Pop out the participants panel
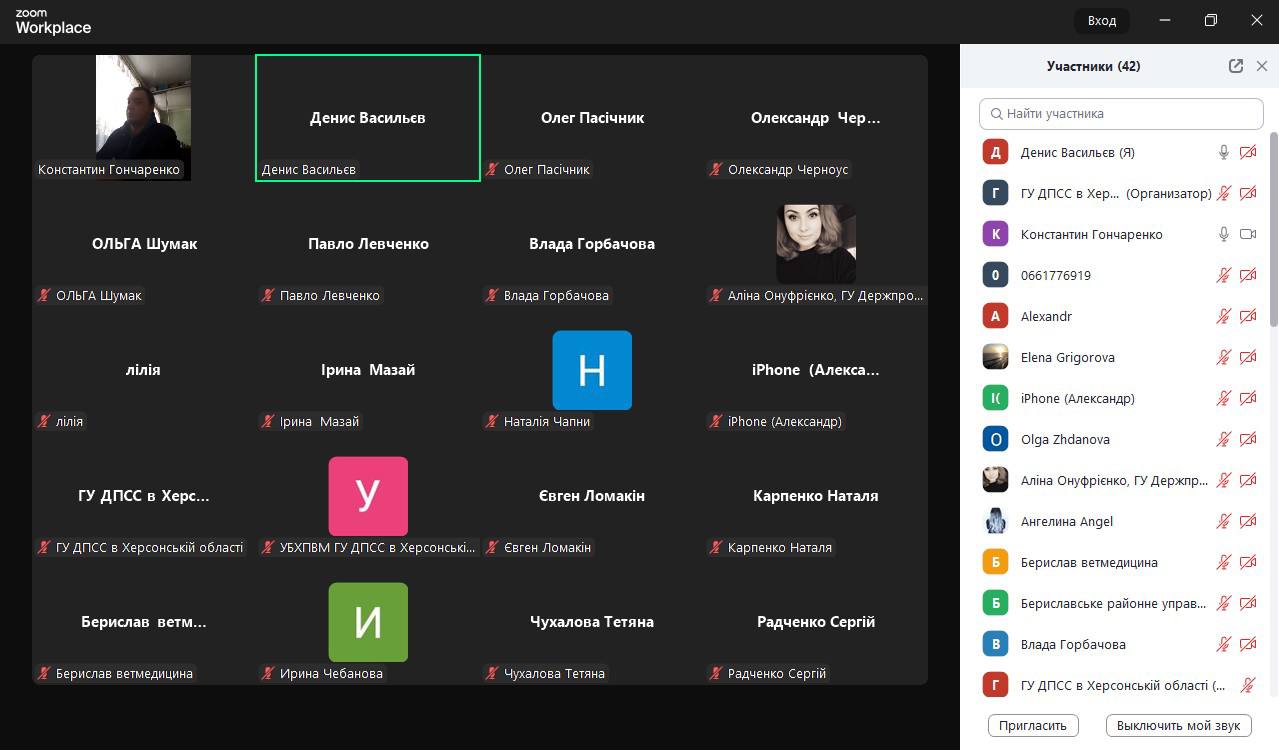 click(1236, 66)
